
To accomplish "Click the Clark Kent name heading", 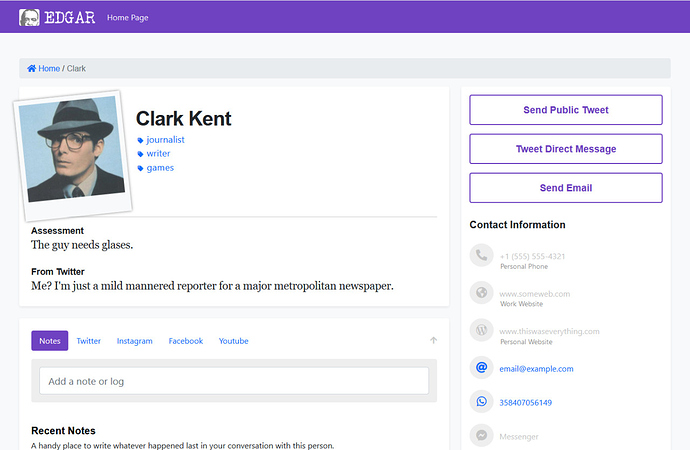I will pyautogui.click(x=184, y=119).
